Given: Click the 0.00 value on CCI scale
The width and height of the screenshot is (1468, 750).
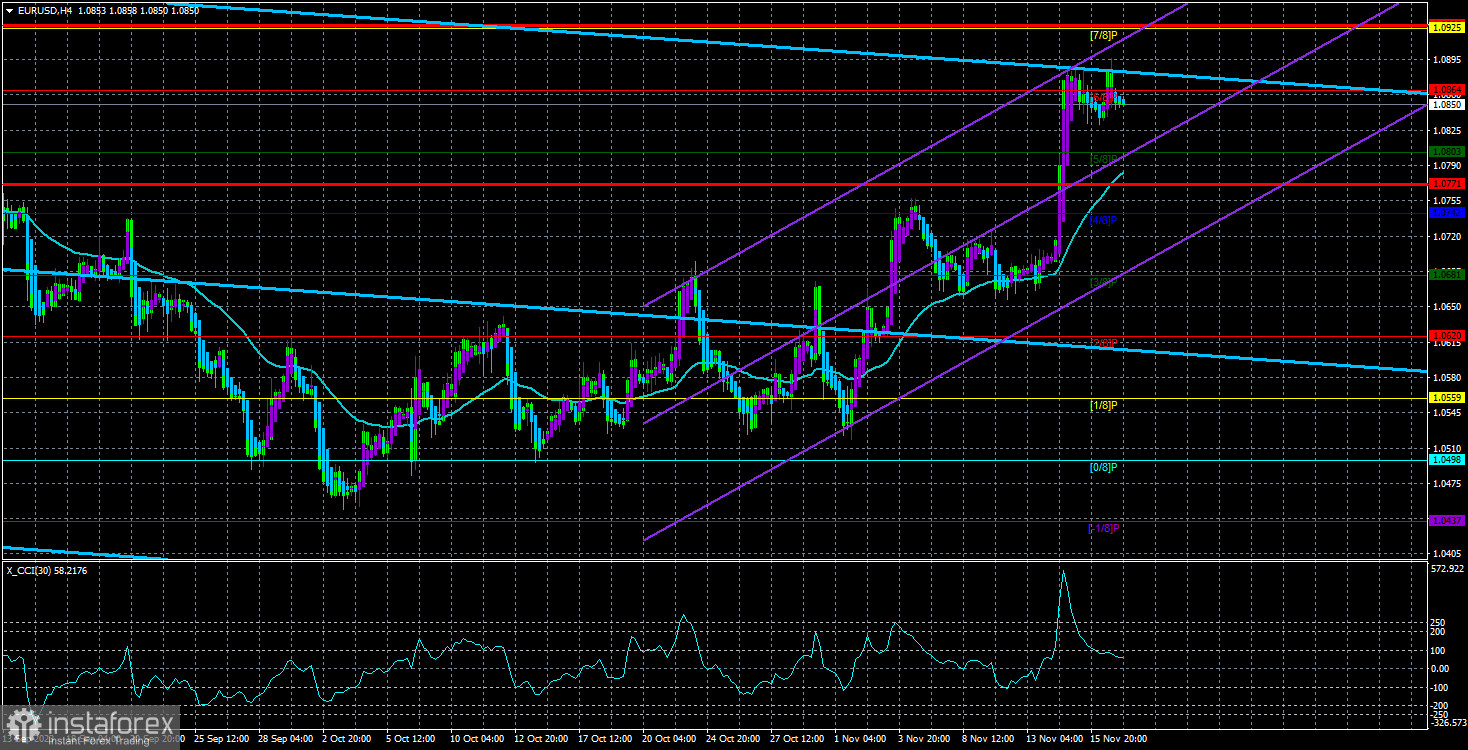Looking at the screenshot, I should click(1441, 668).
